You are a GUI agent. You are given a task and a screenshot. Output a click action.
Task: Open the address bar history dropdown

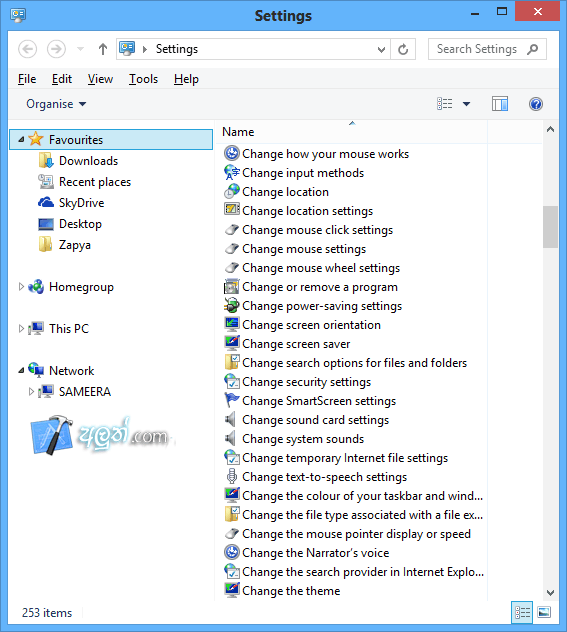(381, 49)
